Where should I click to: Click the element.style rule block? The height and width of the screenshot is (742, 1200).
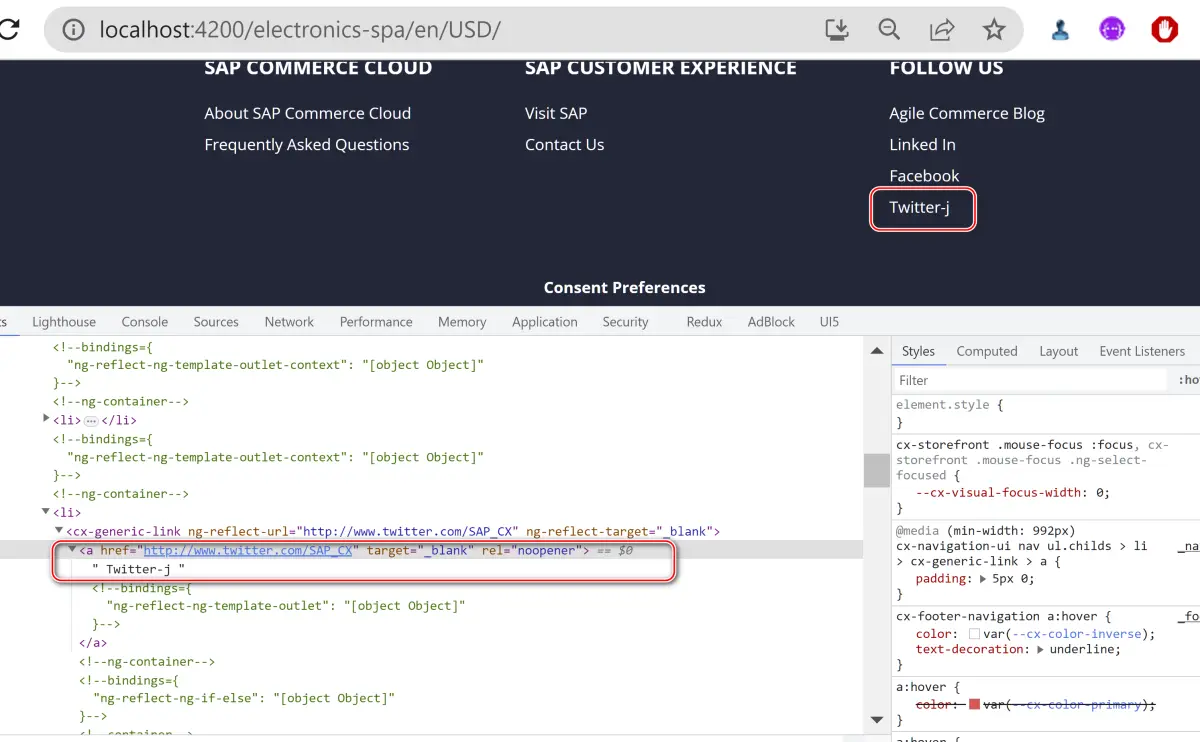pyautogui.click(x=1047, y=413)
